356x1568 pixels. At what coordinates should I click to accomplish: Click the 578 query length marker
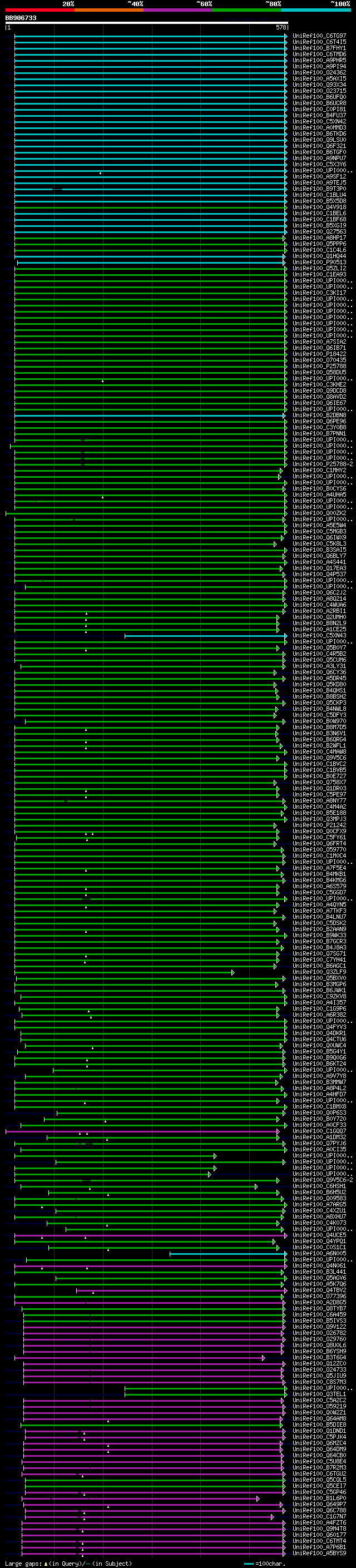coord(281,27)
